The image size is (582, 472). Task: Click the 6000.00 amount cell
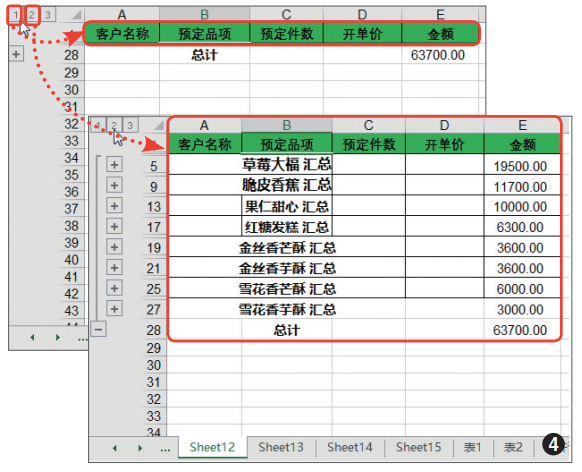point(522,289)
